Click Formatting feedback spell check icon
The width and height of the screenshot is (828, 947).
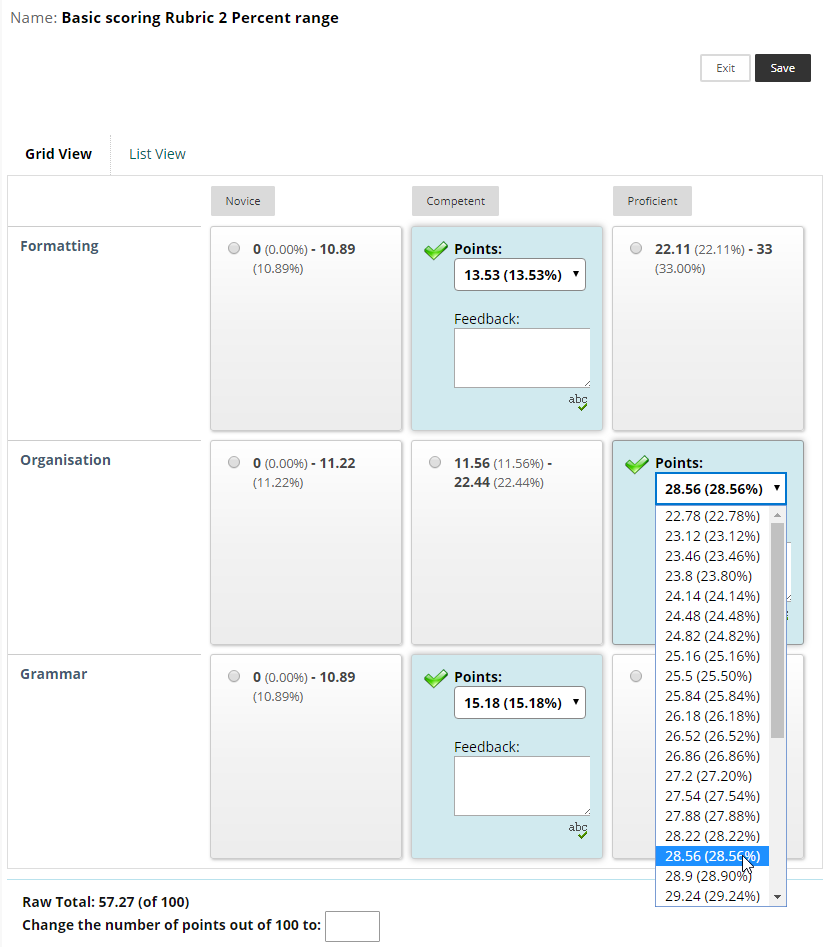tap(578, 402)
